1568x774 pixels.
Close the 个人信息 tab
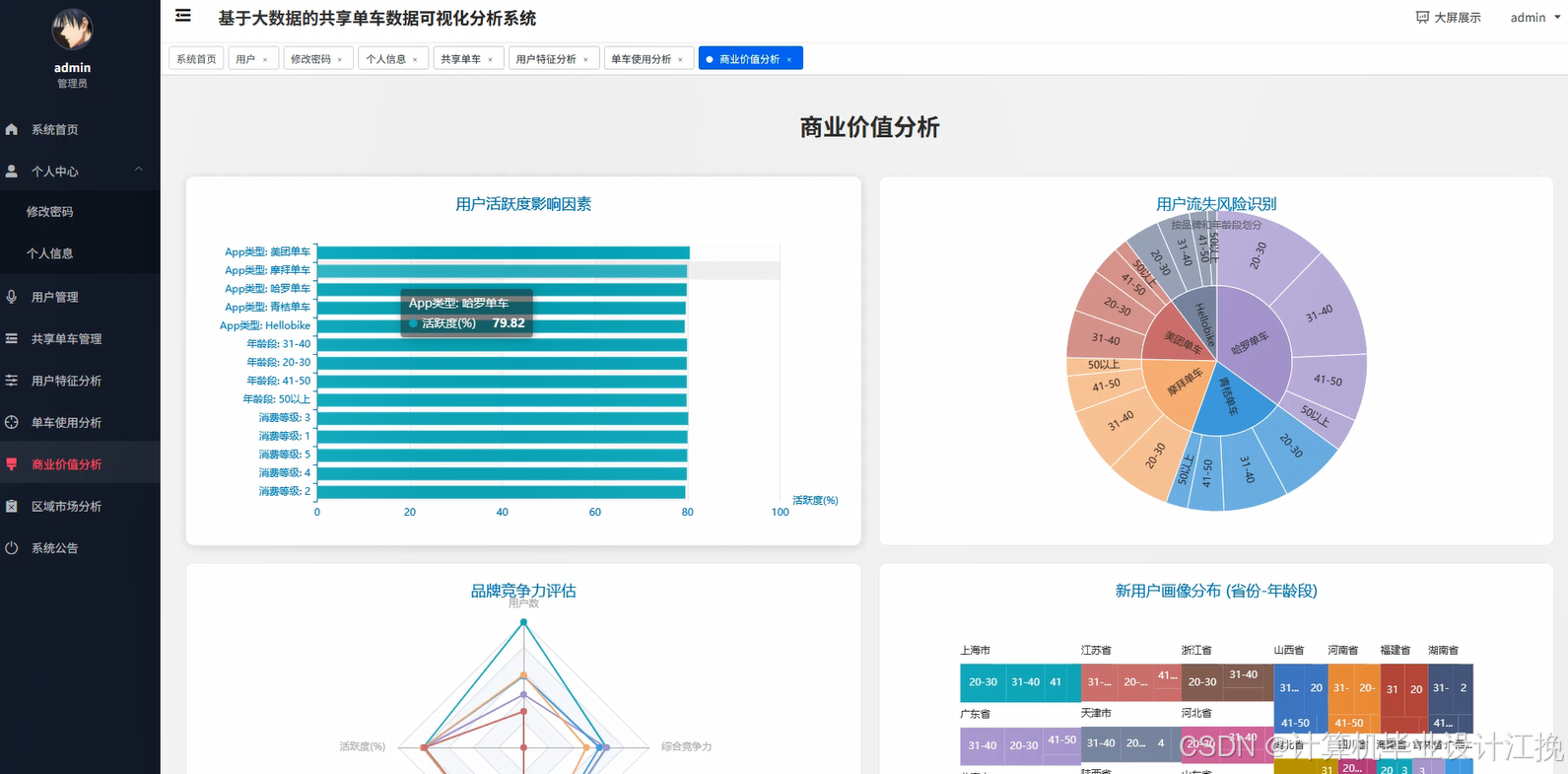click(x=415, y=60)
